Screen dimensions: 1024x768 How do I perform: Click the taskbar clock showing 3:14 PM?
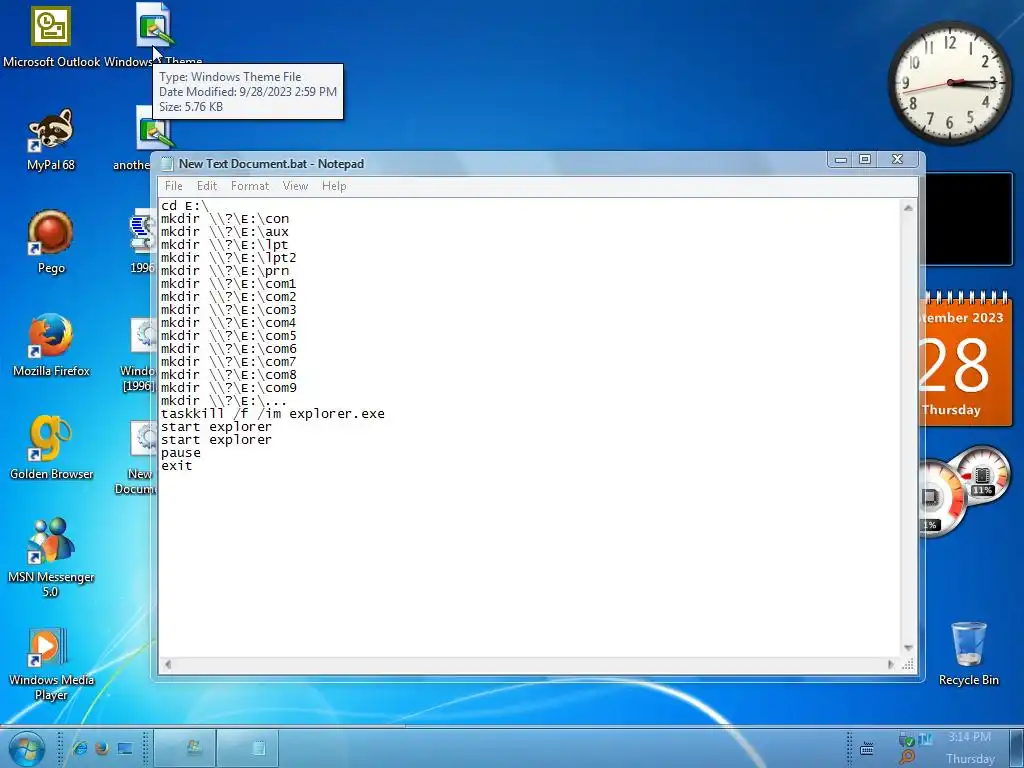970,737
